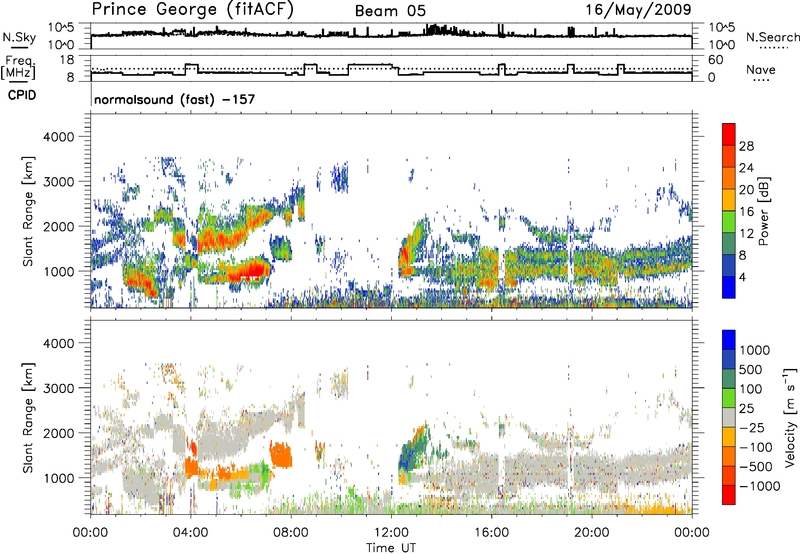Click the 'normalsound (fast) -157' text
This screenshot has width=800, height=554.
point(174,99)
